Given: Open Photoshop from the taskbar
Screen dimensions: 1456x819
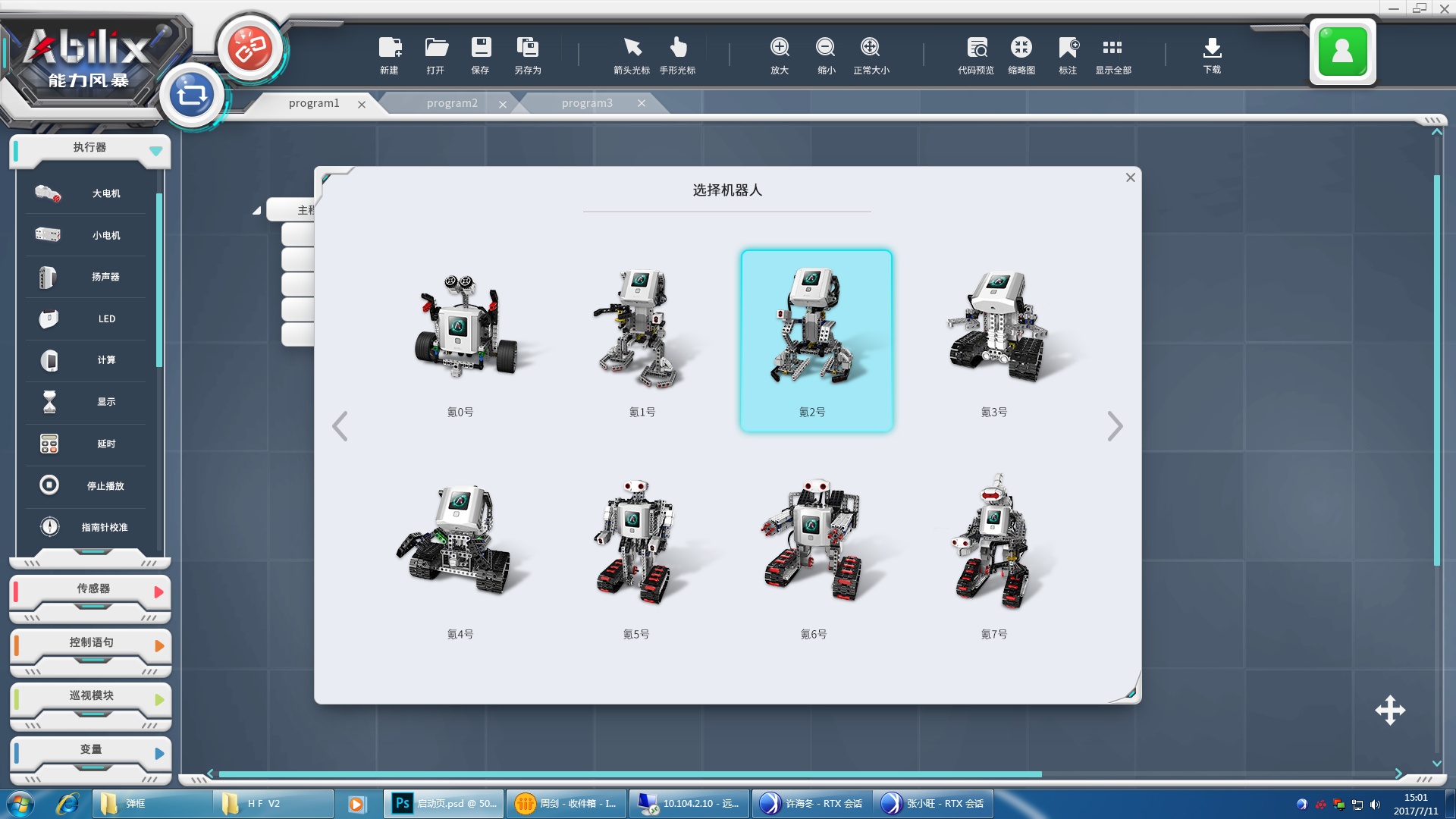Looking at the screenshot, I should click(444, 803).
